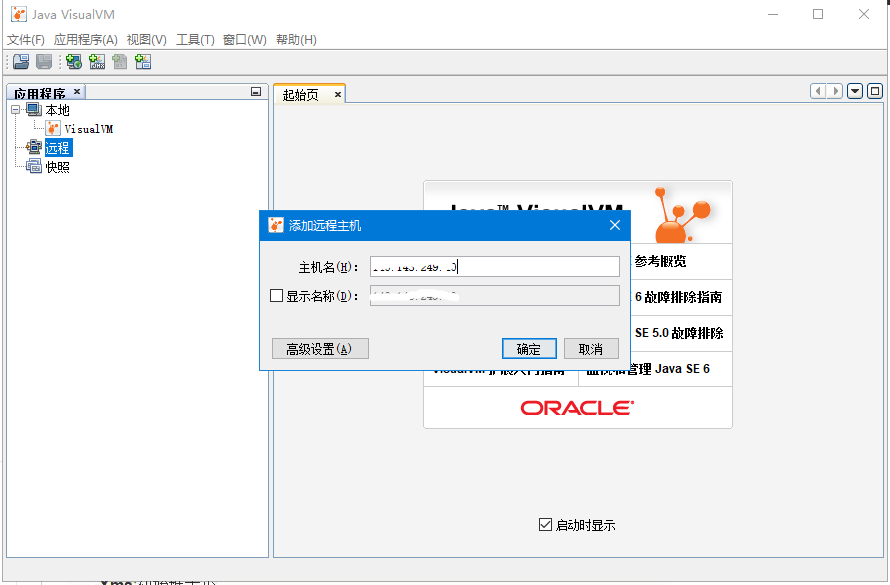Open the 应用程序(A) menu
This screenshot has height=585, width=890.
pos(86,40)
